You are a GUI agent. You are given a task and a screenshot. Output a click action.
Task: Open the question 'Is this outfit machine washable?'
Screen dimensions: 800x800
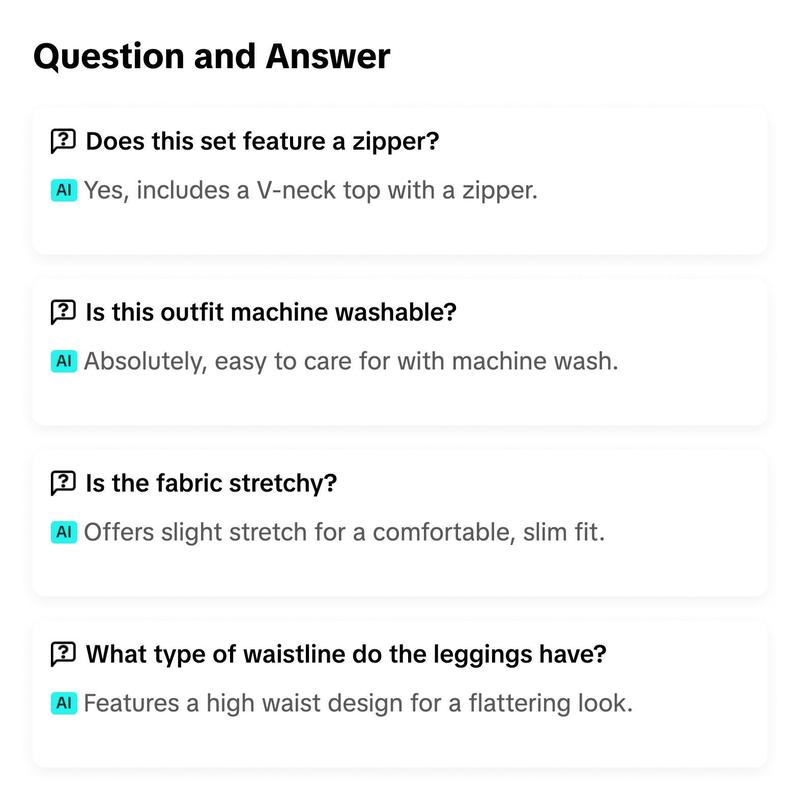click(271, 312)
